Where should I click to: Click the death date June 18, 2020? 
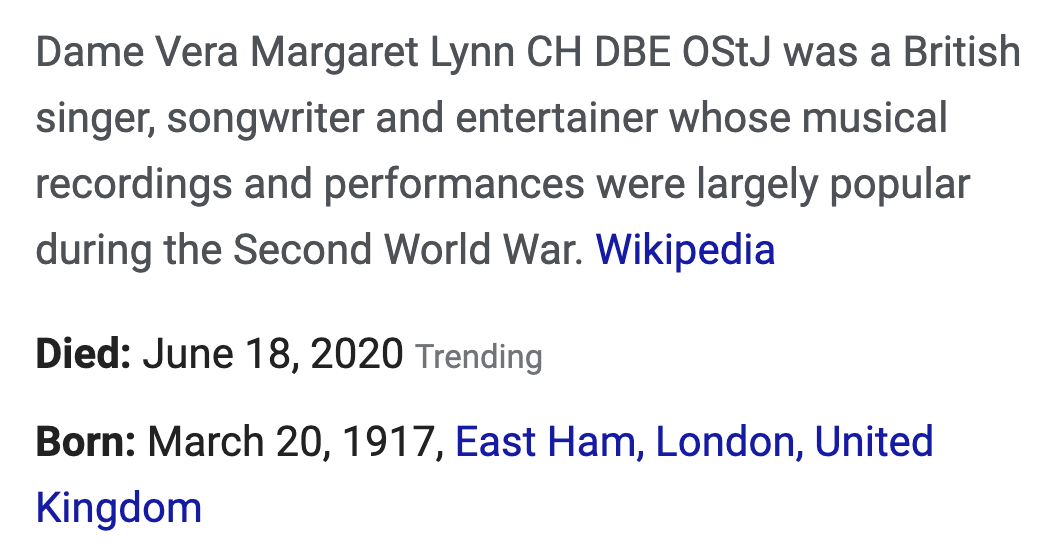[x=273, y=354]
